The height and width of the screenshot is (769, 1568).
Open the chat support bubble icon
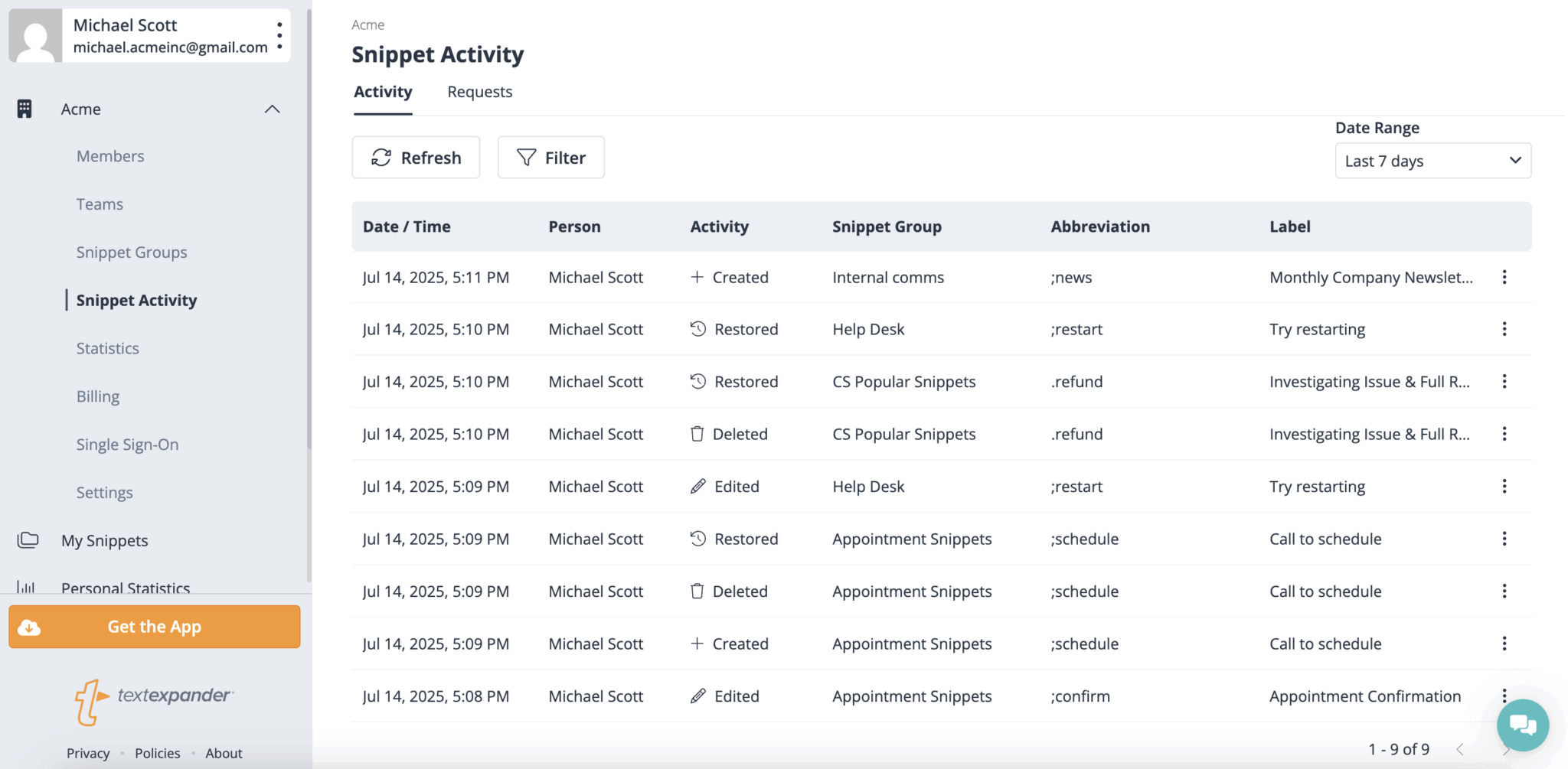pyautogui.click(x=1522, y=725)
